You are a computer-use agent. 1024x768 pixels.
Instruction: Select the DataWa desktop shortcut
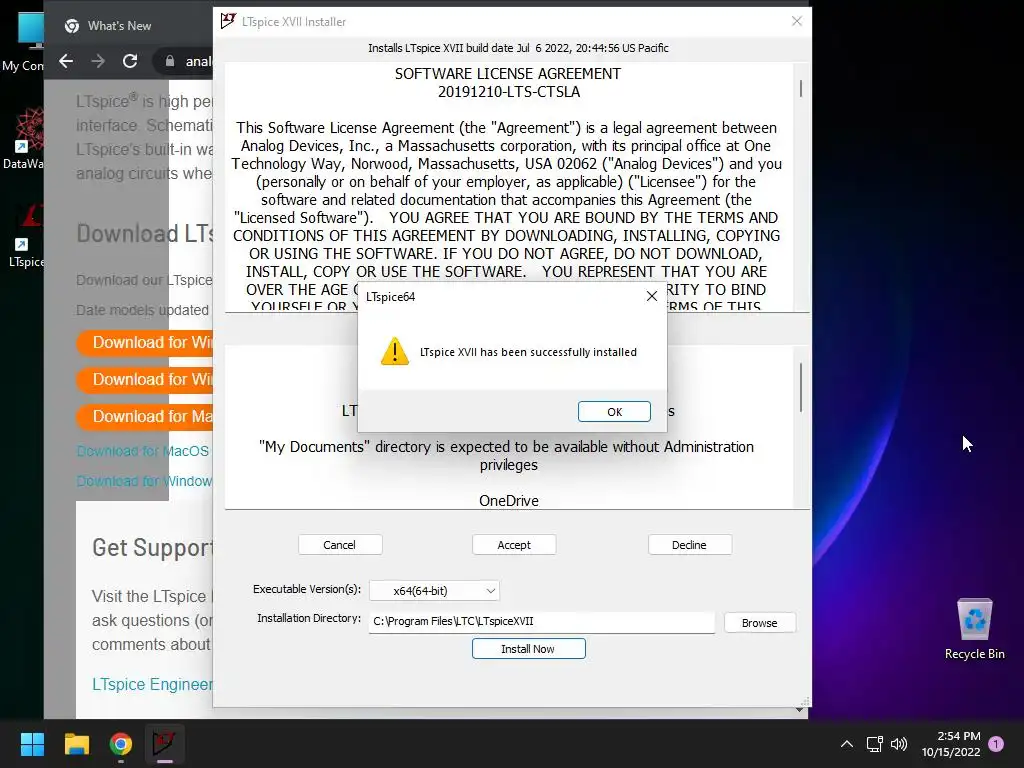tap(24, 138)
